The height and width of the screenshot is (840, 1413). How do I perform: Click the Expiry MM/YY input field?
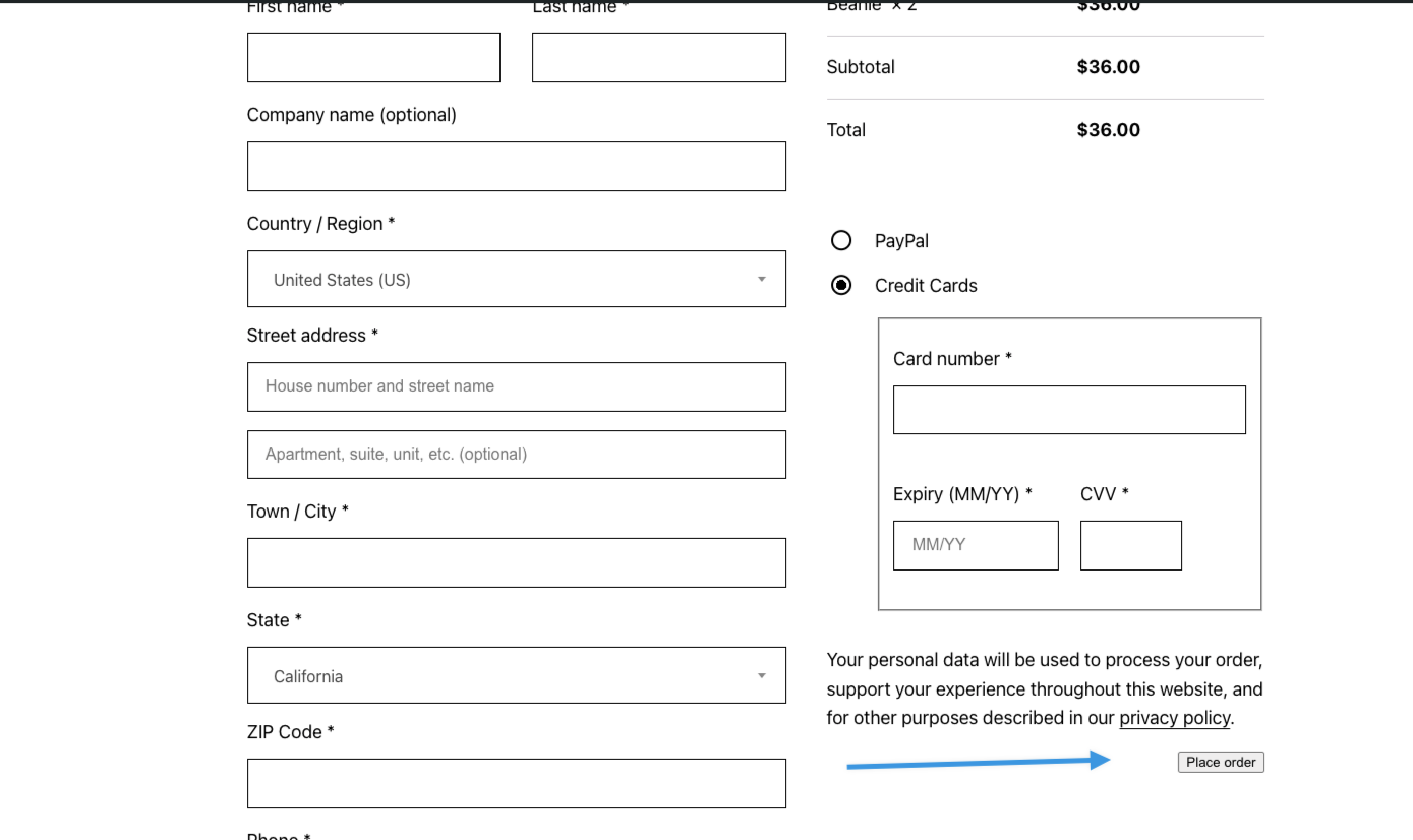(x=975, y=545)
